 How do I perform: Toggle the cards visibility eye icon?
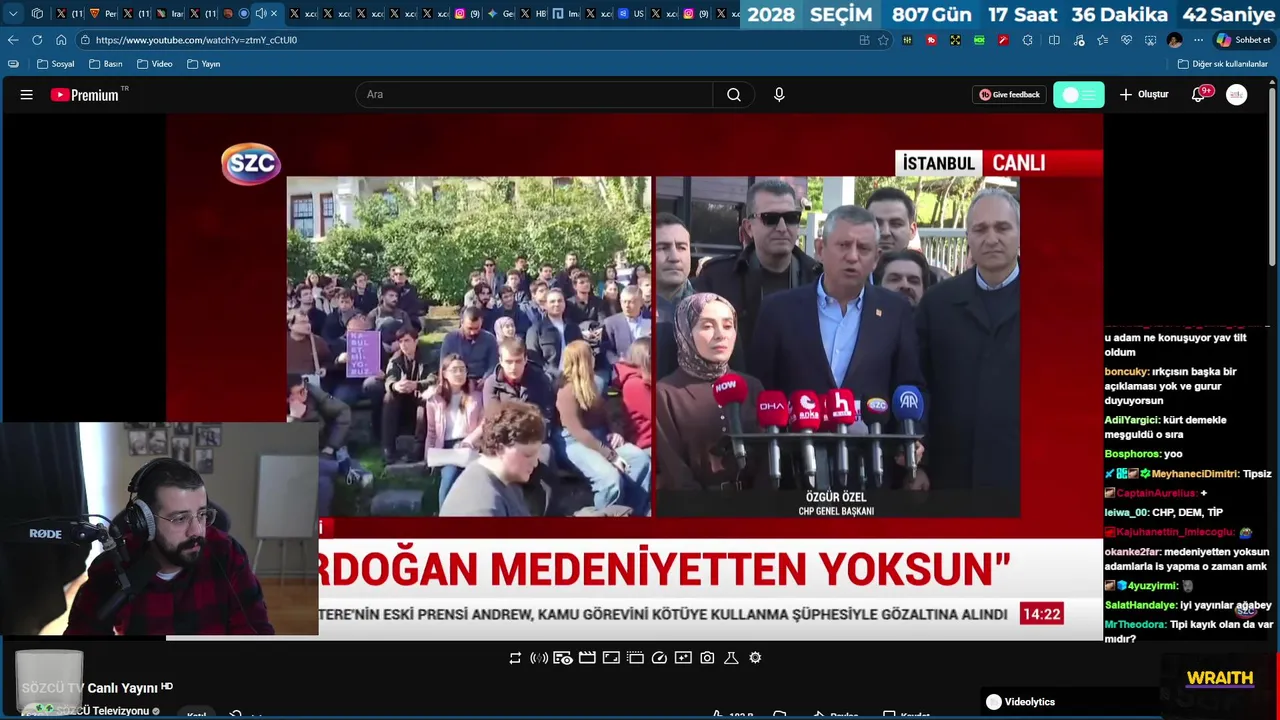563,658
